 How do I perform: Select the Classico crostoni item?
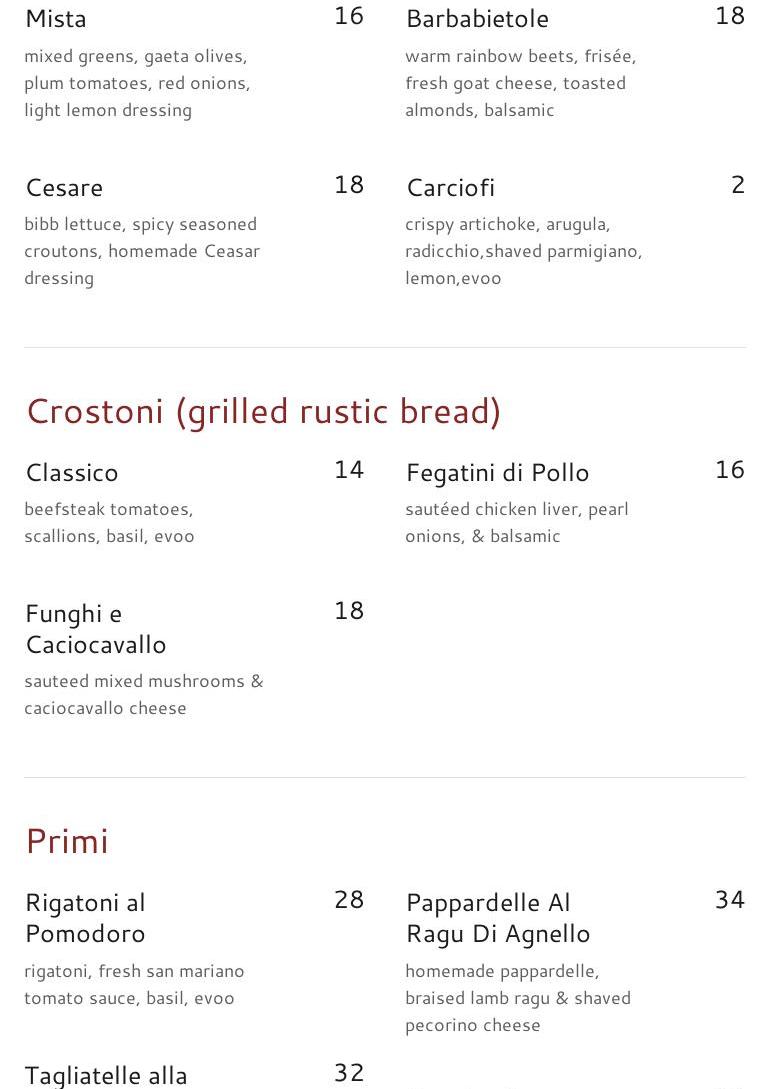(72, 473)
